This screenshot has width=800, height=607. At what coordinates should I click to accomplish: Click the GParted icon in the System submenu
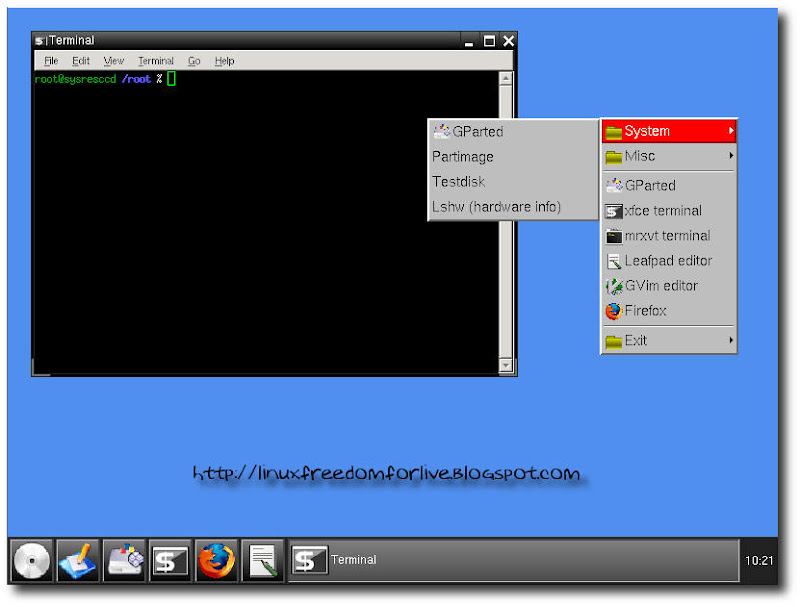point(441,131)
